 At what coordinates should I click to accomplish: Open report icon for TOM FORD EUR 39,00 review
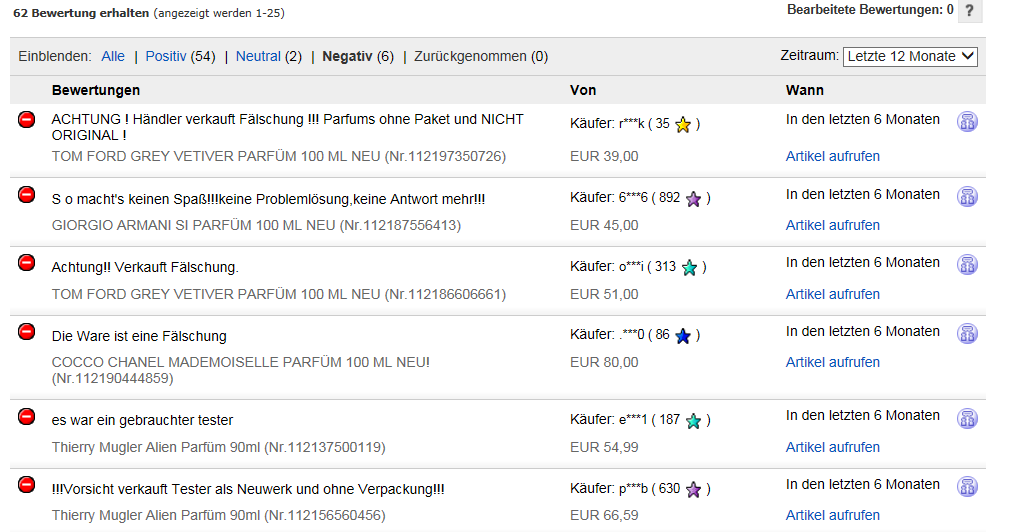tap(967, 121)
